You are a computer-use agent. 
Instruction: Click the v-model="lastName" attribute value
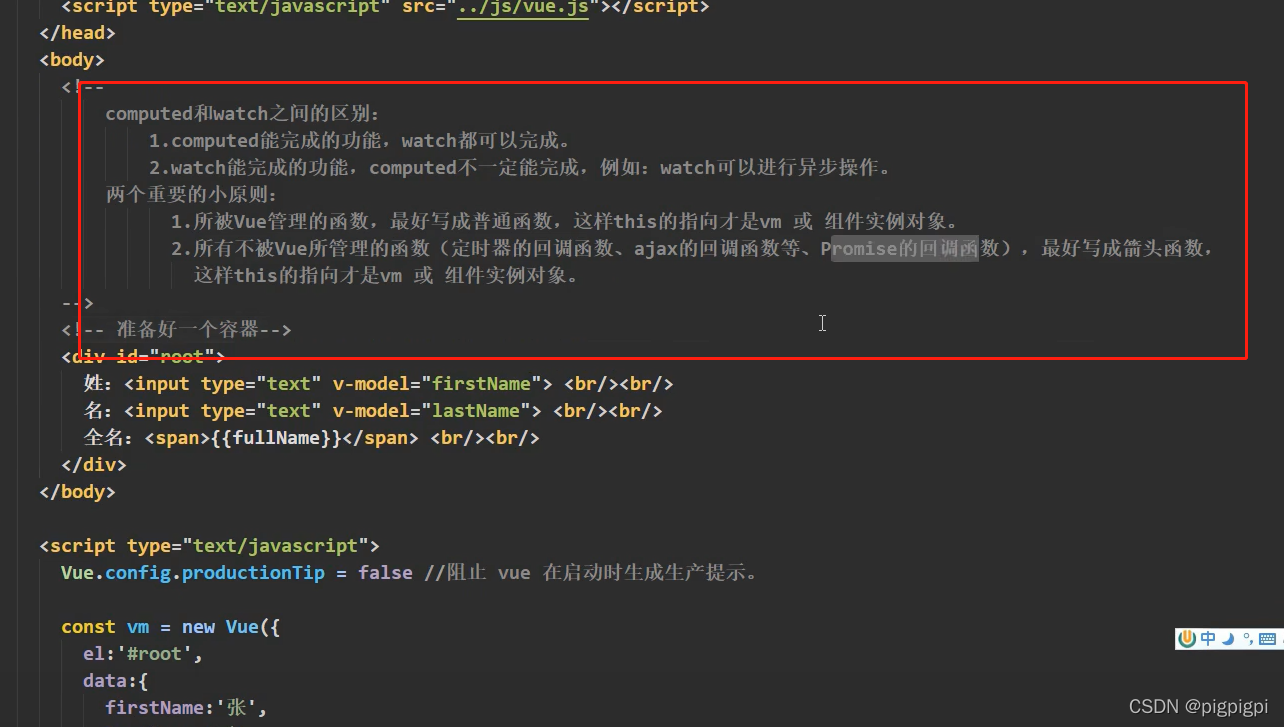pyautogui.click(x=431, y=411)
